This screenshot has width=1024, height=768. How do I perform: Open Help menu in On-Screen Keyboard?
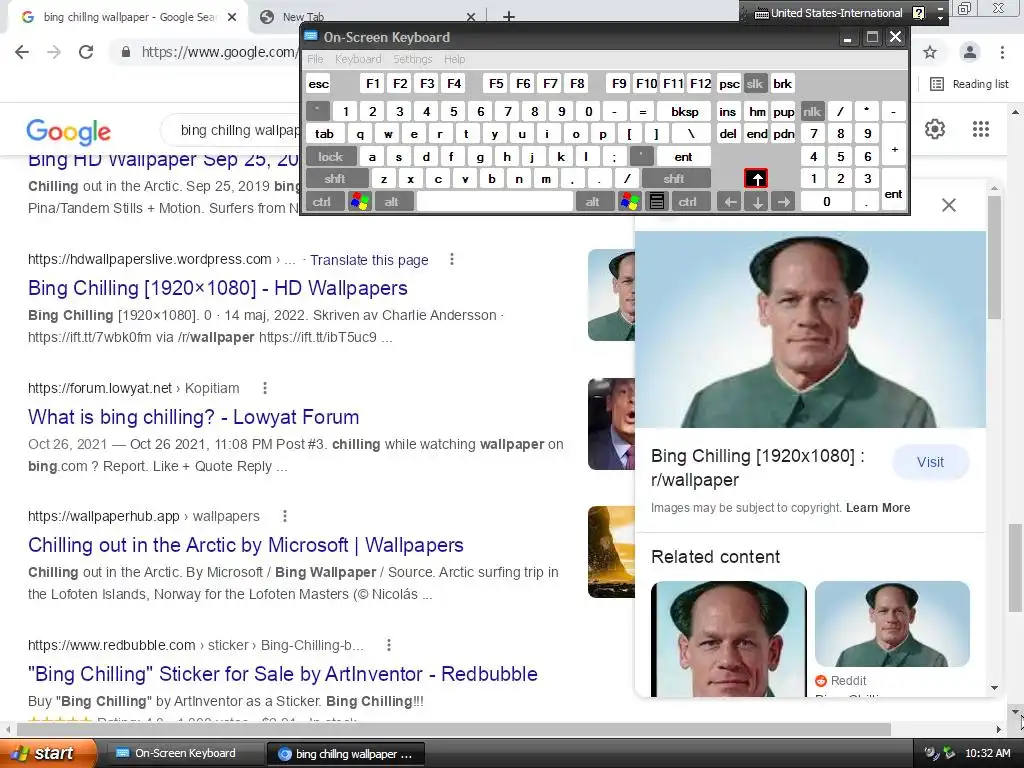(455, 59)
